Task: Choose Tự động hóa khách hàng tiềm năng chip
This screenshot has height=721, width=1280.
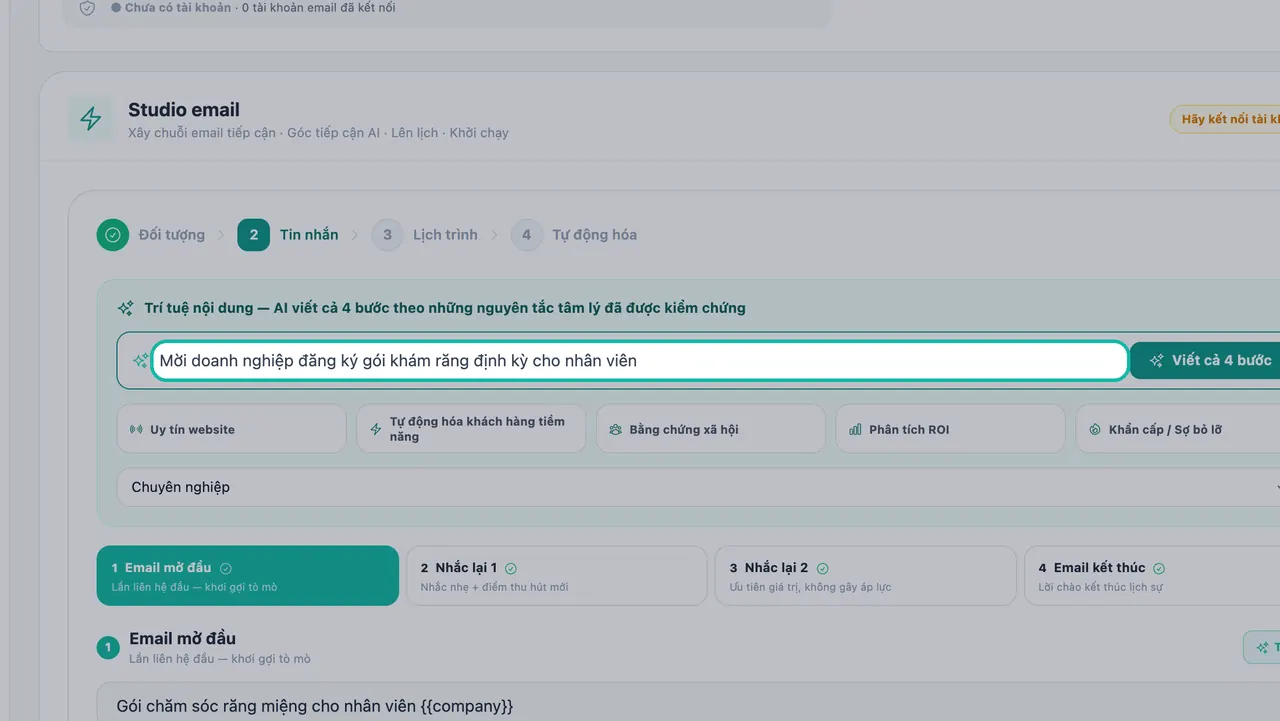Action: click(471, 429)
